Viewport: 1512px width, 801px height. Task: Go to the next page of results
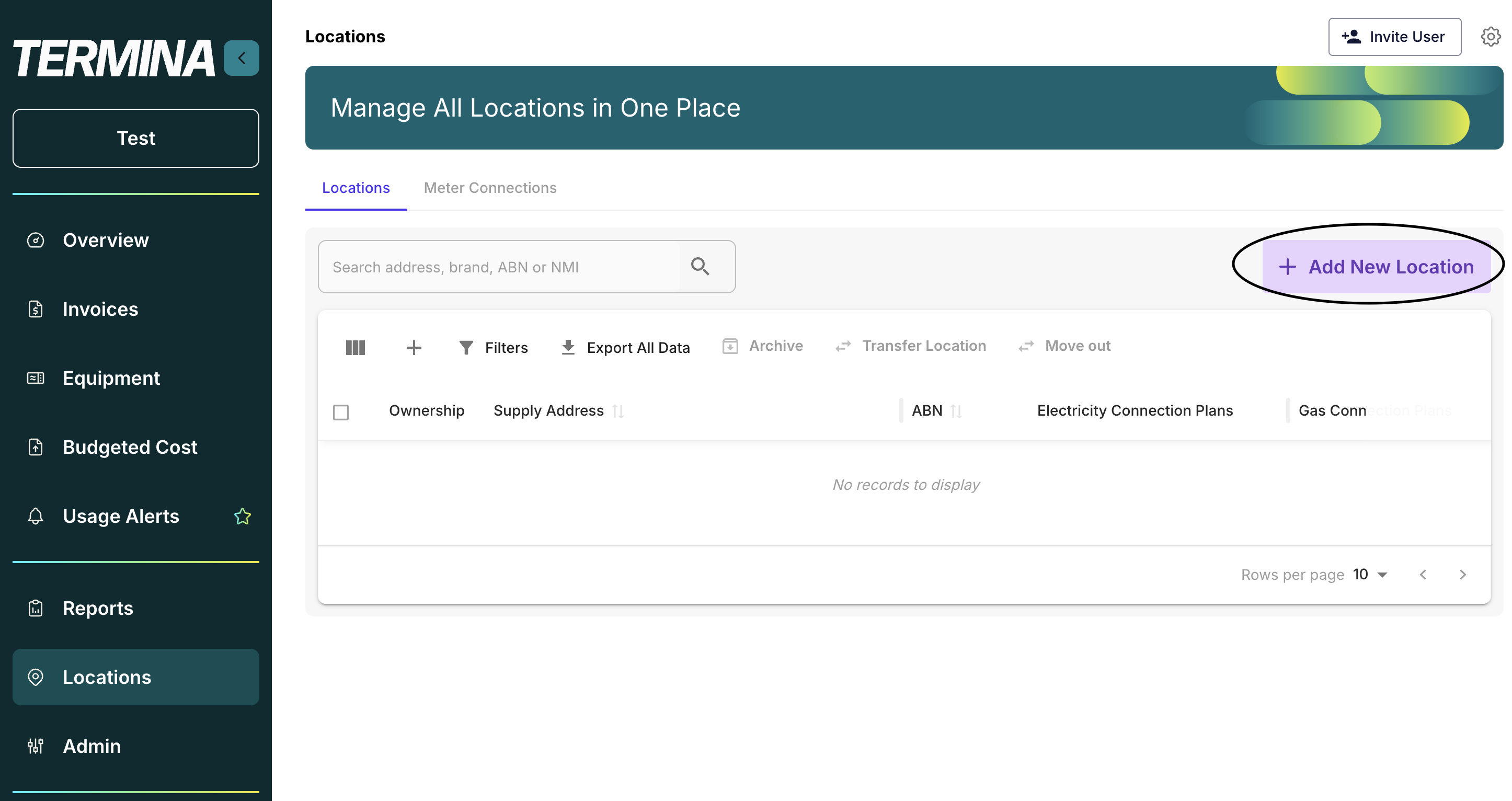(x=1463, y=575)
